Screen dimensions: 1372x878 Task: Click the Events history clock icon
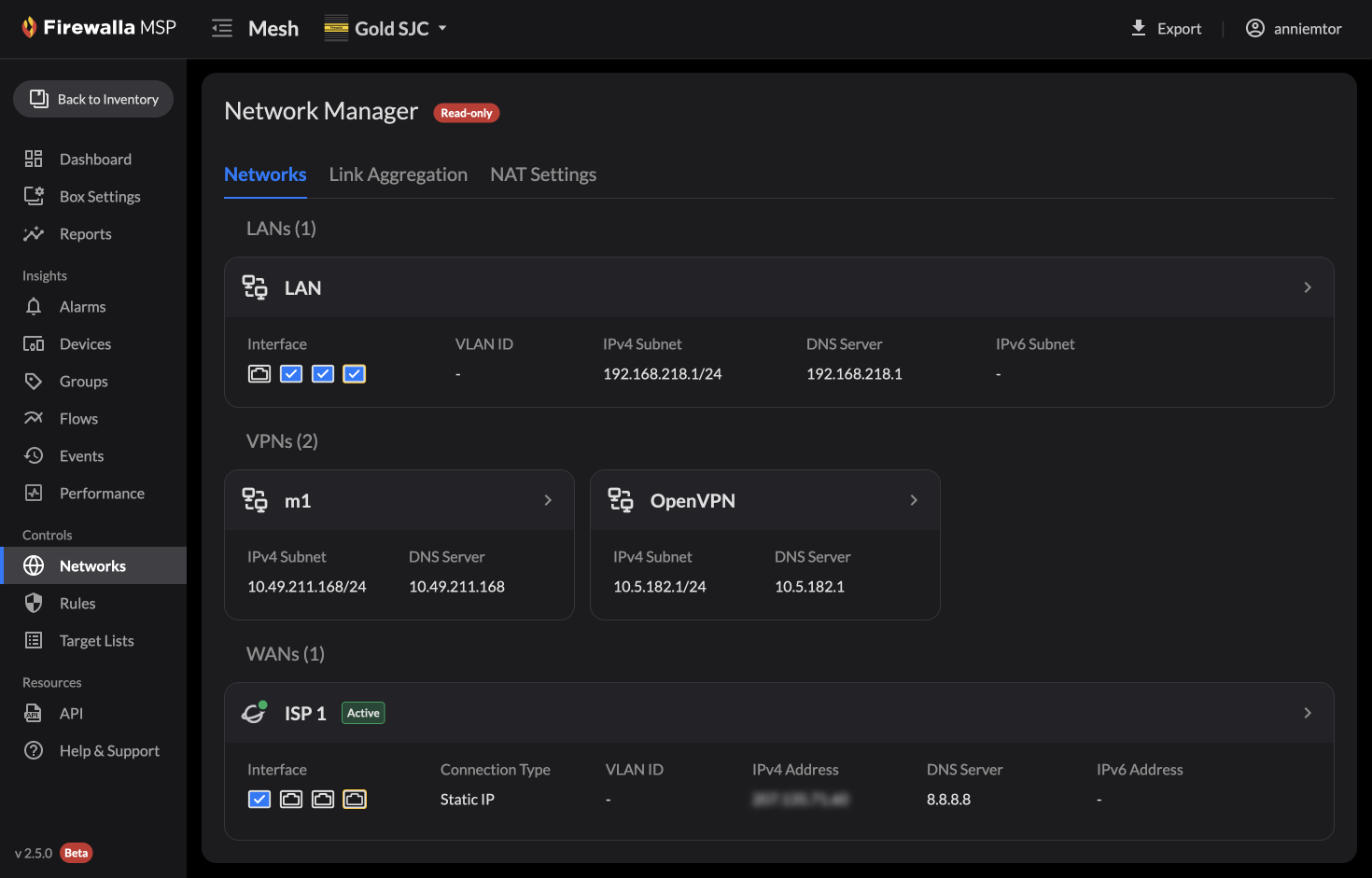click(34, 455)
